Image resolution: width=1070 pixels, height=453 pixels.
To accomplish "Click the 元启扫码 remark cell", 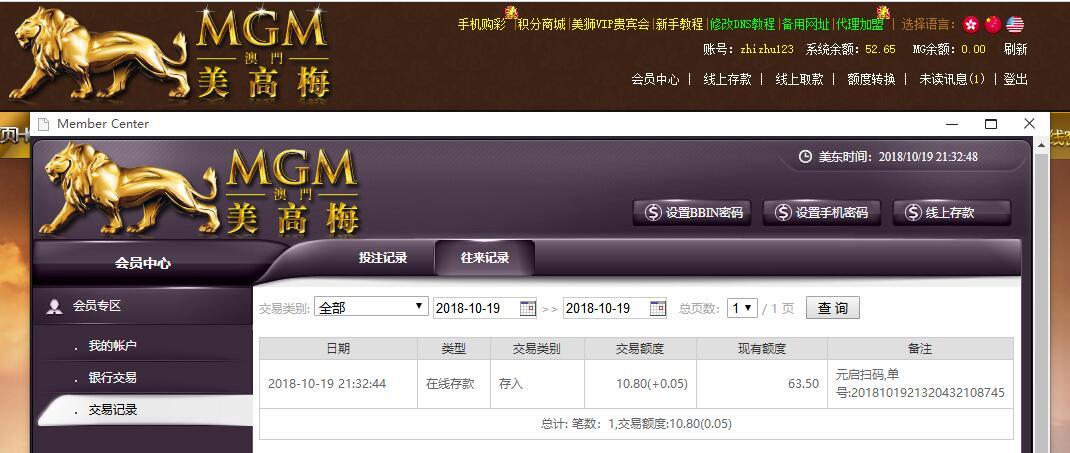I will 920,383.
